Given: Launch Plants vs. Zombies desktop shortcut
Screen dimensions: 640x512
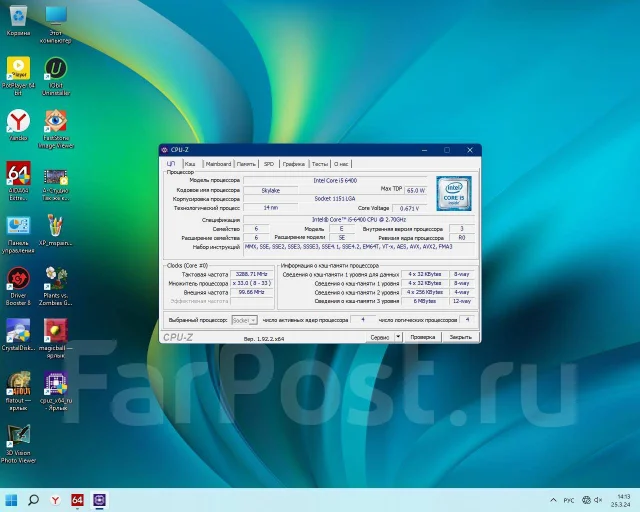Looking at the screenshot, I should (x=56, y=286).
